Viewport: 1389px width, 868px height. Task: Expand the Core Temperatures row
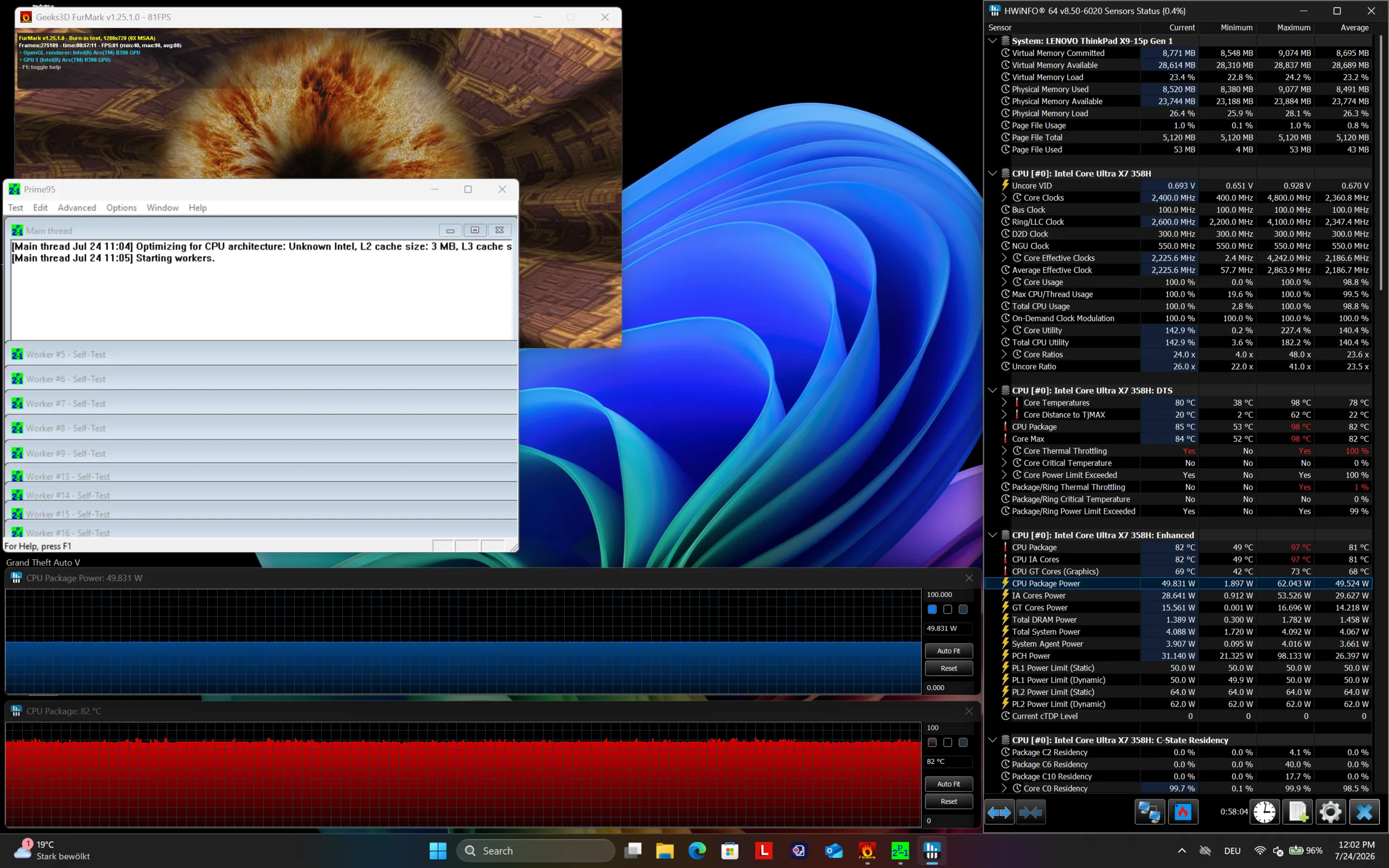pos(1004,403)
